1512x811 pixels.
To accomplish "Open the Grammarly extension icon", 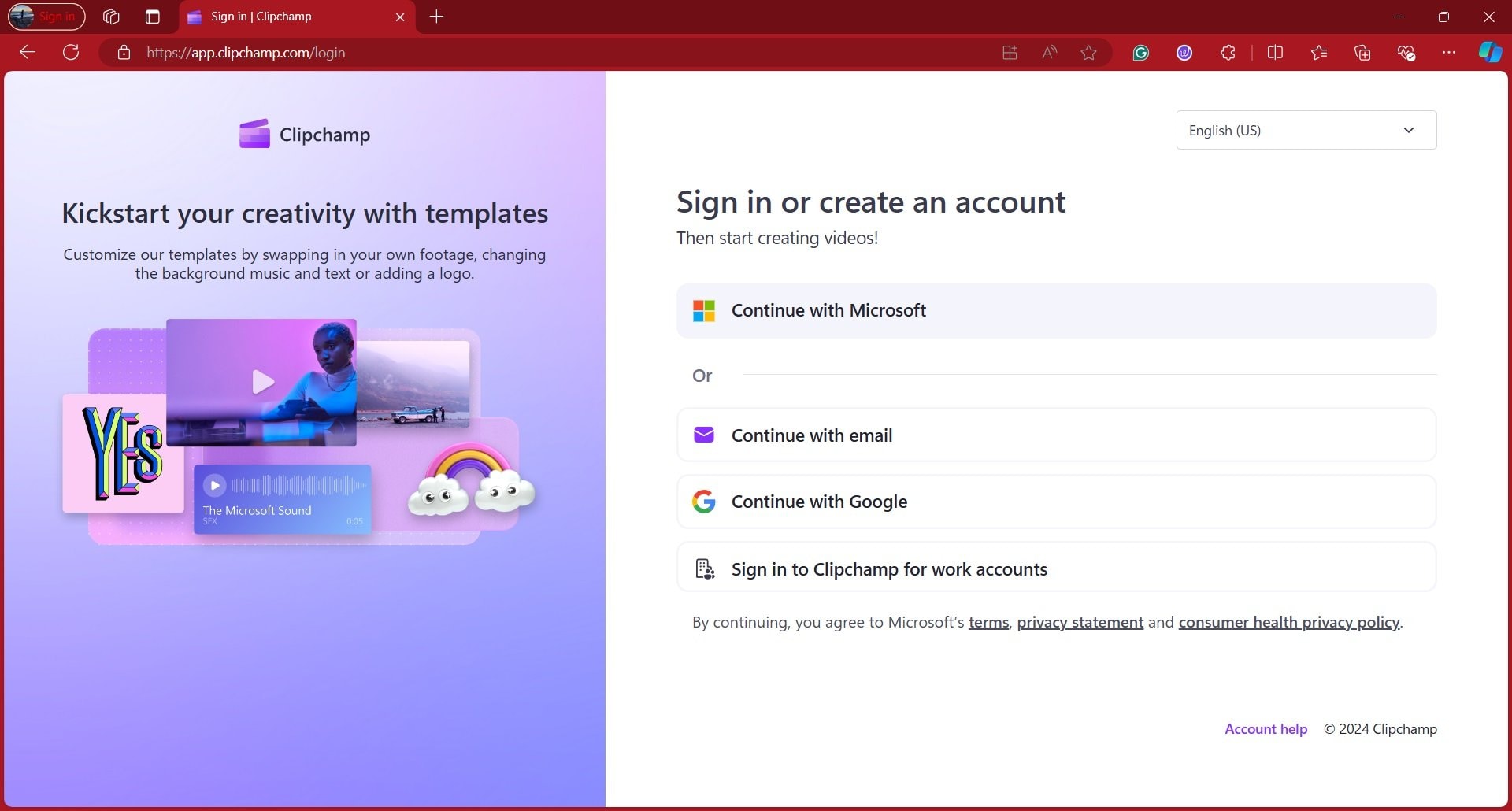I will pyautogui.click(x=1141, y=53).
